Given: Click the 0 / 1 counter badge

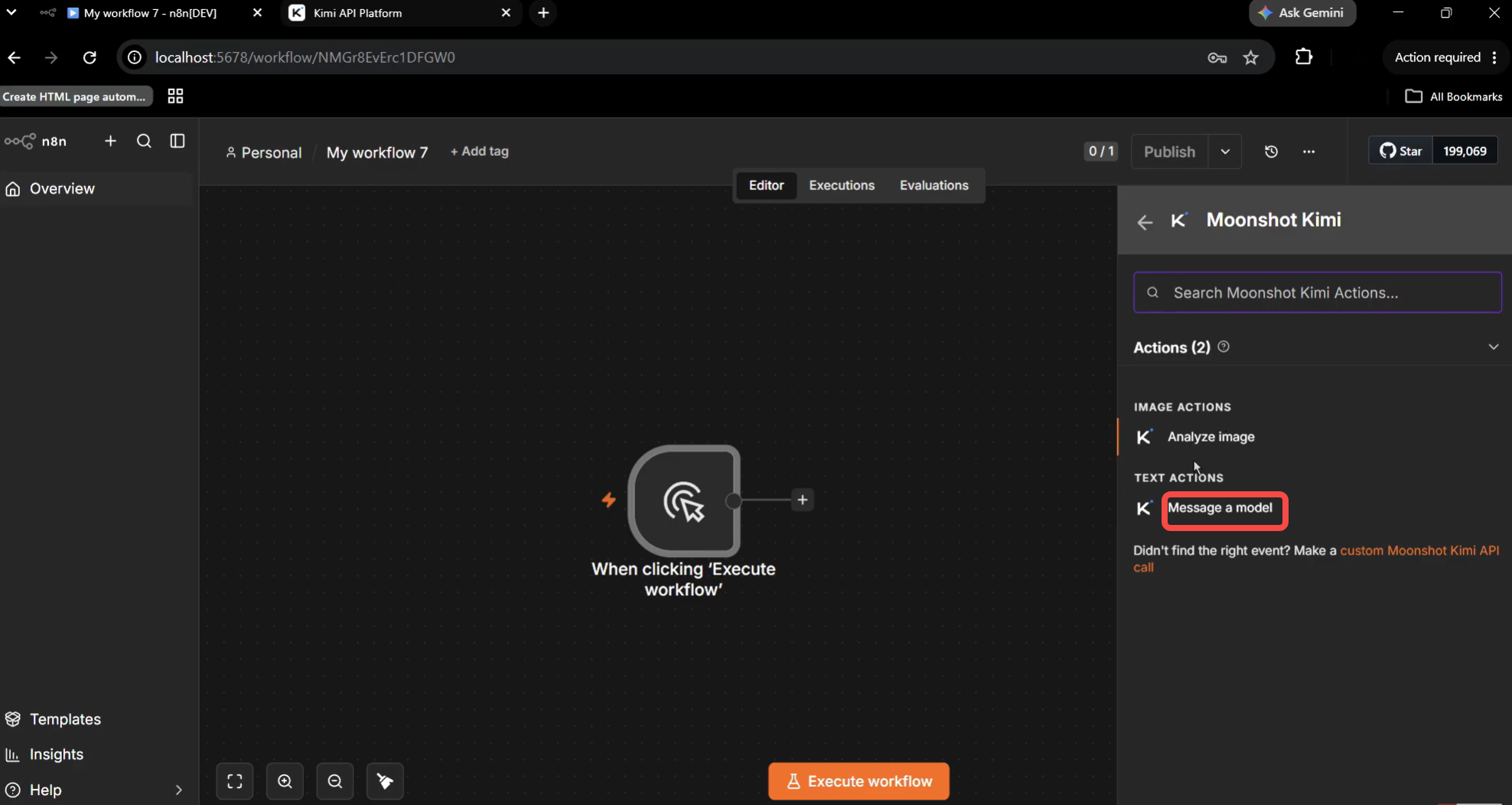Looking at the screenshot, I should tap(1101, 152).
